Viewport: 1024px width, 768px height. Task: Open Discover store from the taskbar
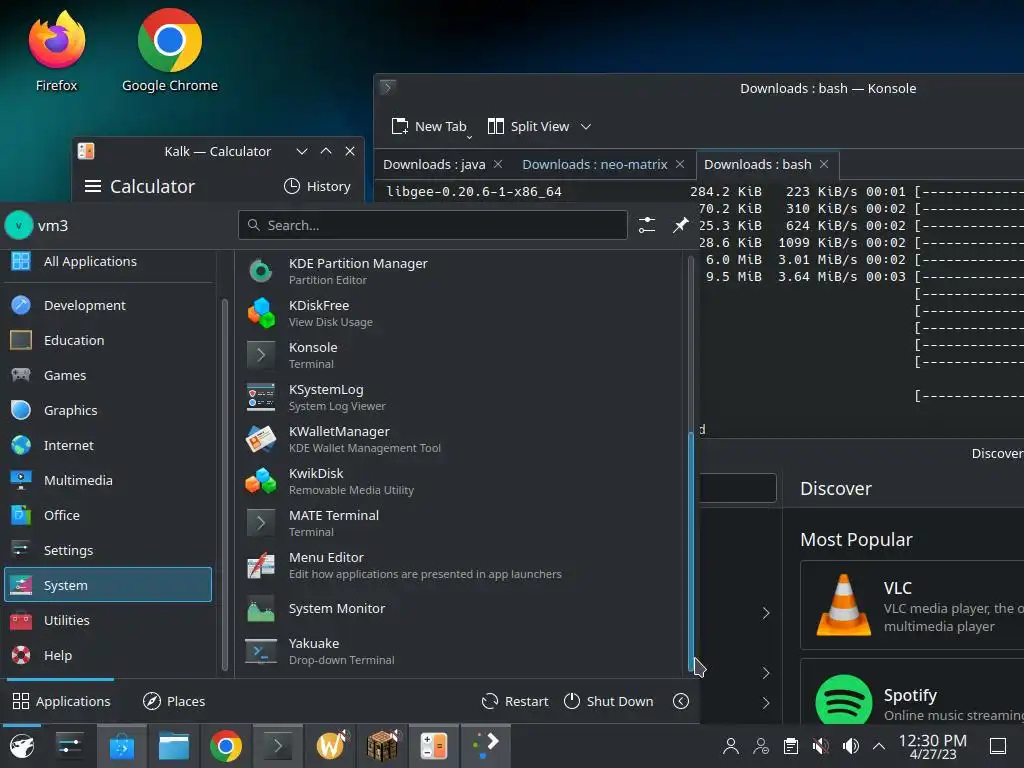[122, 746]
